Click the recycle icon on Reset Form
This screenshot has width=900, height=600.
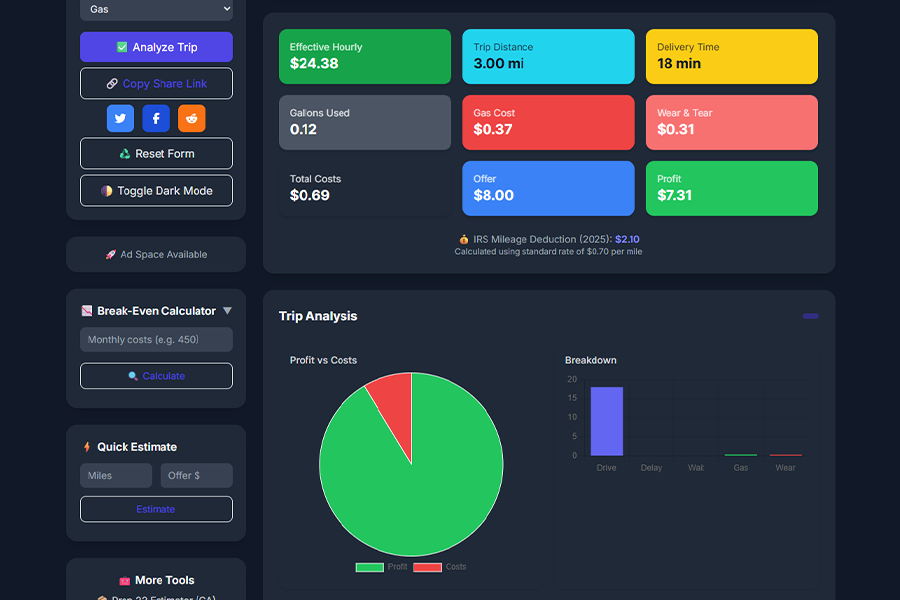pos(126,153)
